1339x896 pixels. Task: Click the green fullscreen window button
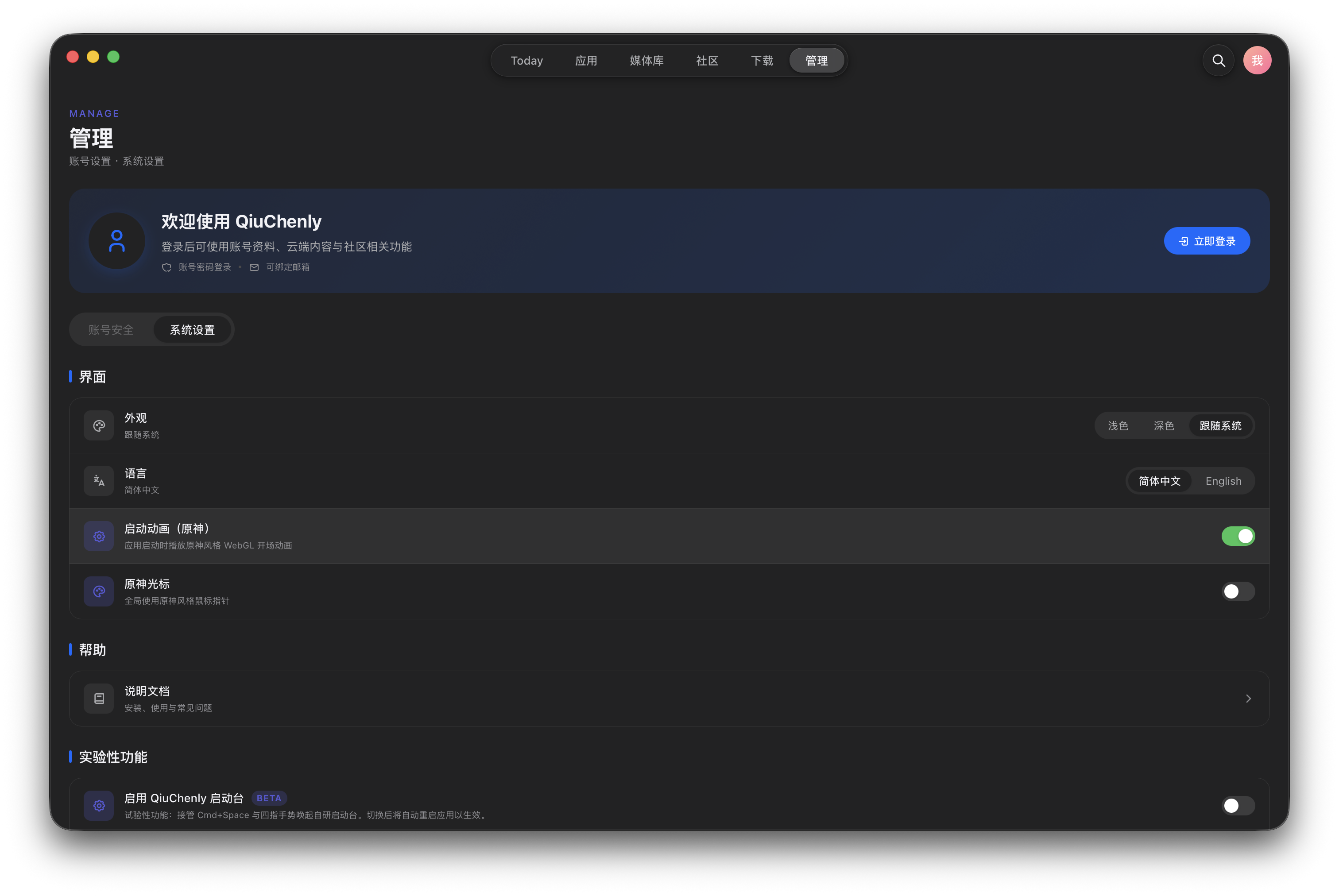(x=113, y=57)
